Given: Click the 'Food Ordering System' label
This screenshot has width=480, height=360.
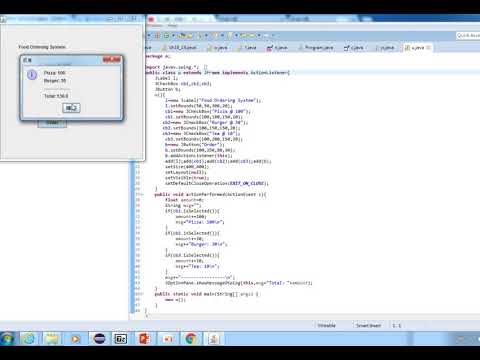Looking at the screenshot, I should coord(42,47).
